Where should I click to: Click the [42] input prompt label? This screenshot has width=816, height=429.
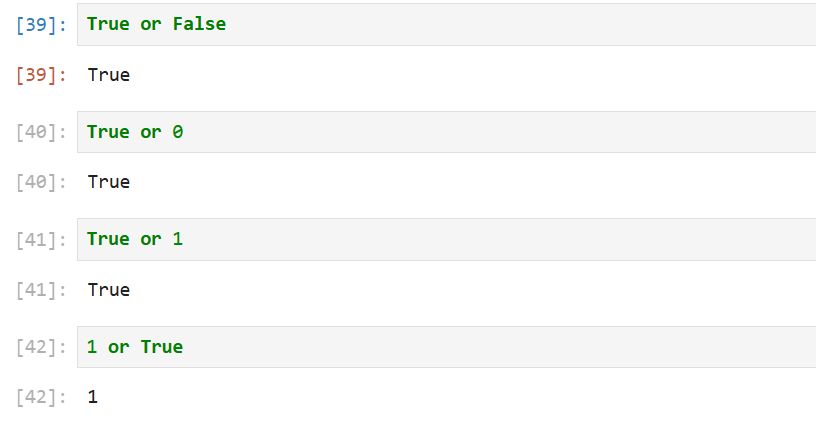(41, 347)
